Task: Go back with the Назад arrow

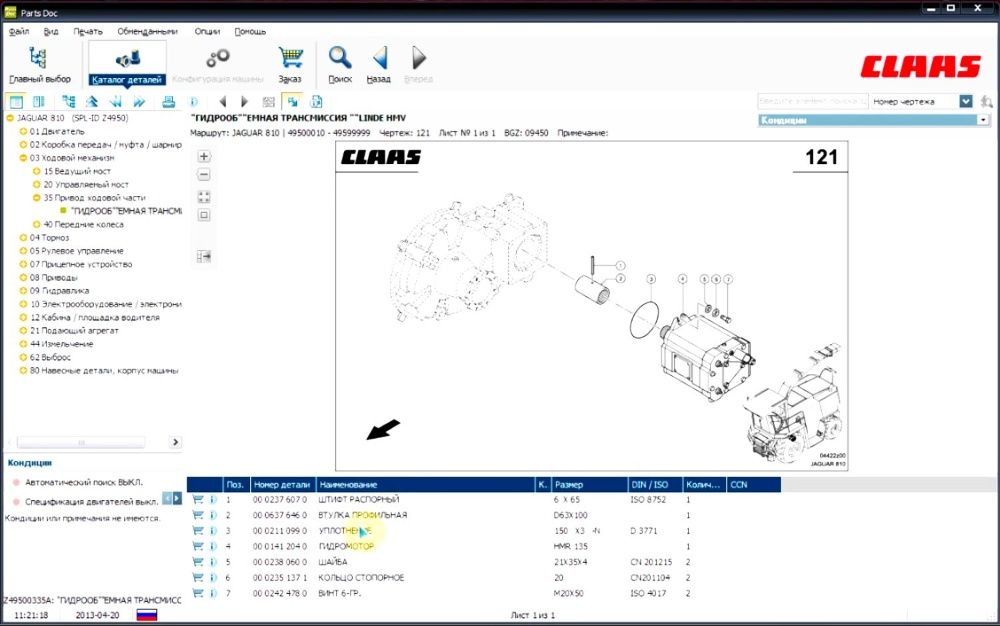Action: (379, 65)
